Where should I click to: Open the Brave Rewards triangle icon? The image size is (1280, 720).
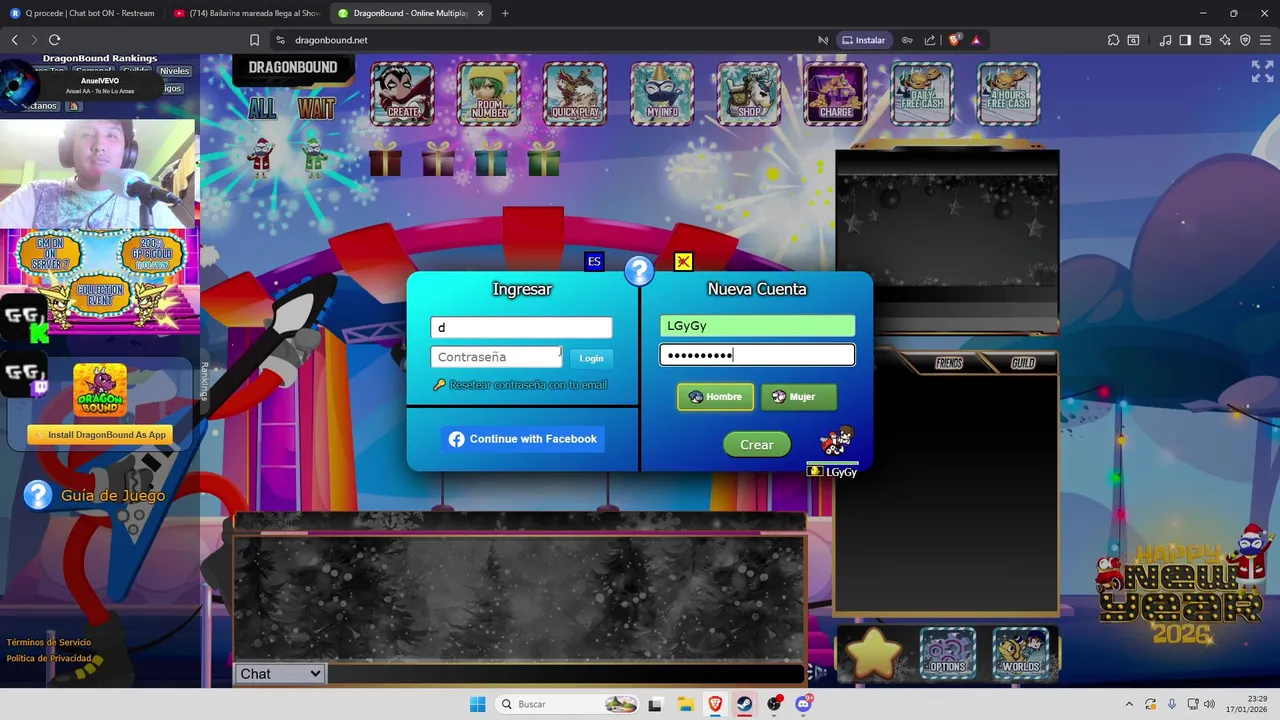pos(976,40)
